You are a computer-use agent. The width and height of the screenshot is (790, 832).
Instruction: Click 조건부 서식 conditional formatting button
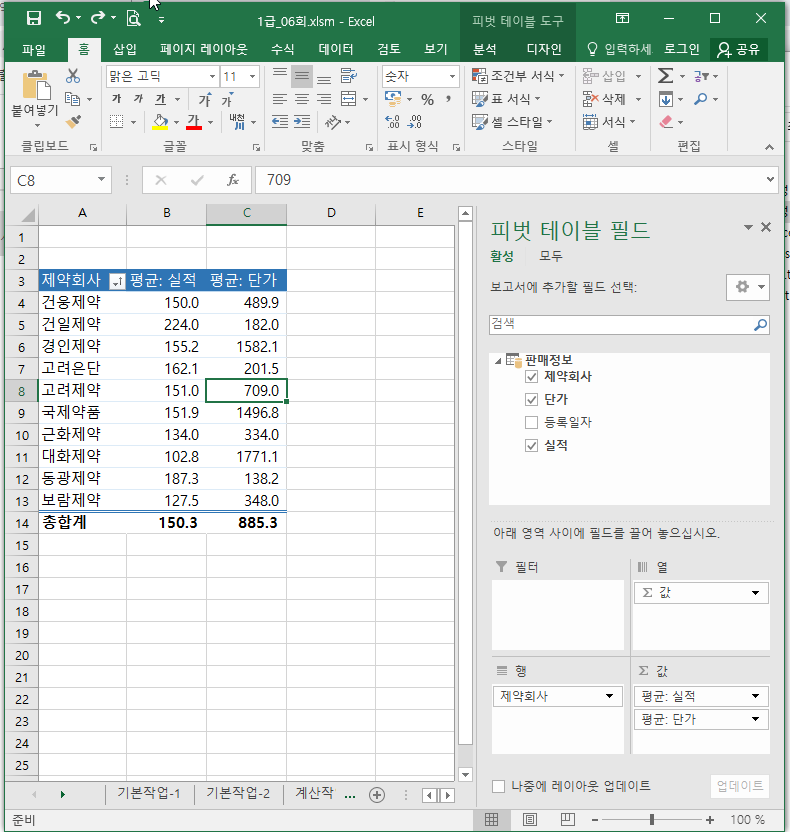click(x=513, y=76)
